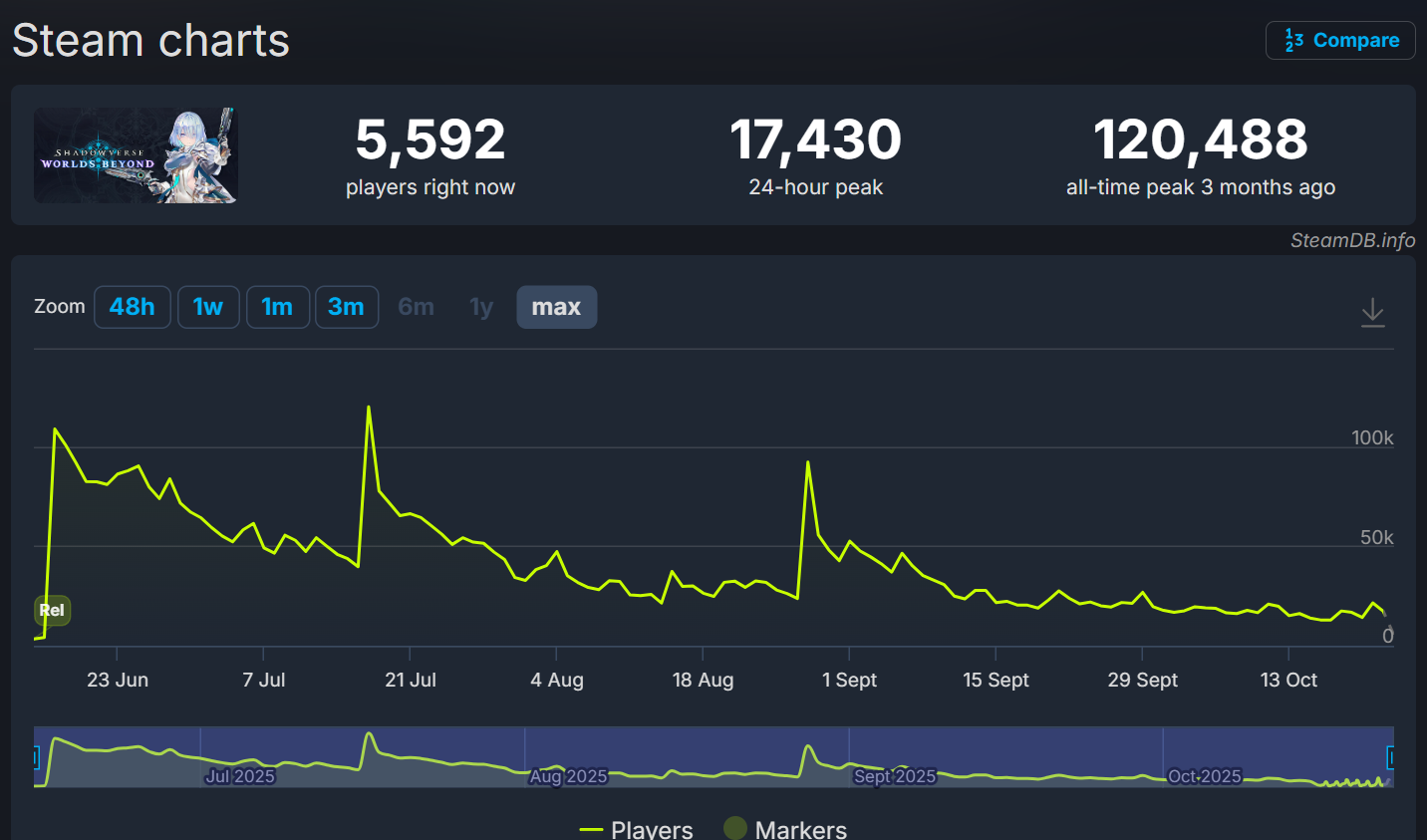Click the 100k y-axis label
Screen dimensions: 1427x840
click(x=1372, y=437)
